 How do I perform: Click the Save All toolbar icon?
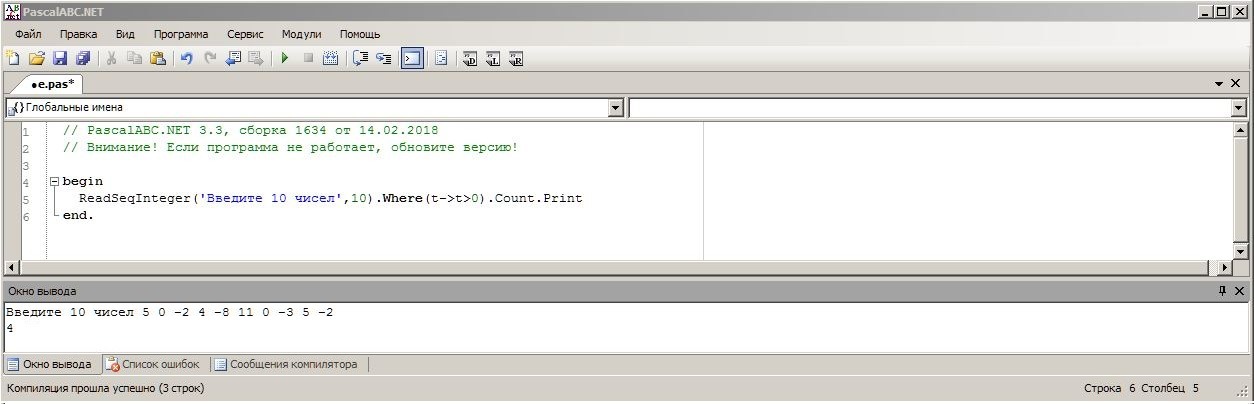(x=83, y=59)
